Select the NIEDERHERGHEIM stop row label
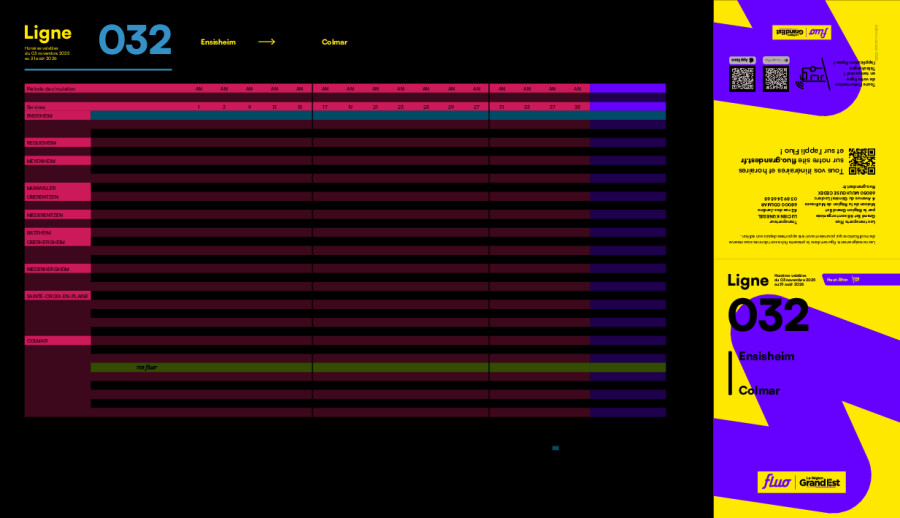900x518 pixels. [48, 269]
